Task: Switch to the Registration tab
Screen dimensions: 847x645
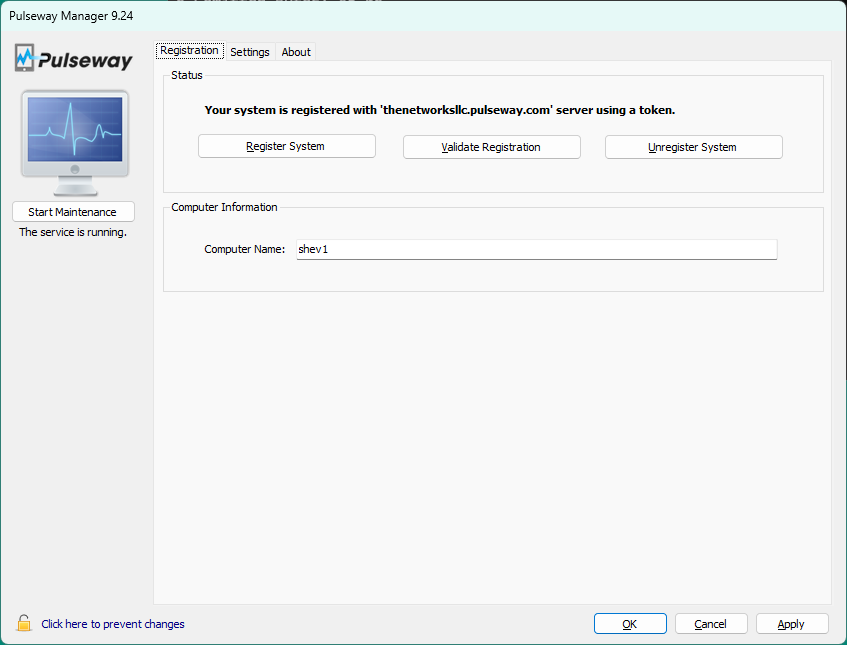Action: click(189, 51)
